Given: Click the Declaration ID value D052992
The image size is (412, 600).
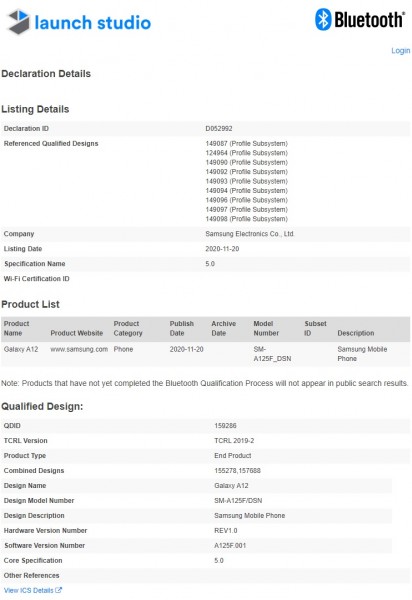Looking at the screenshot, I should pos(219,129).
